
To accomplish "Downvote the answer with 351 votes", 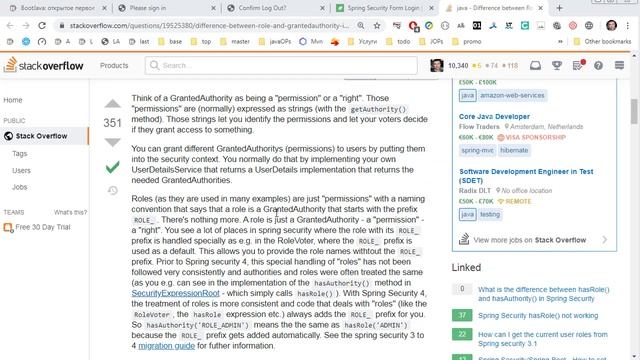I will 112,142.
